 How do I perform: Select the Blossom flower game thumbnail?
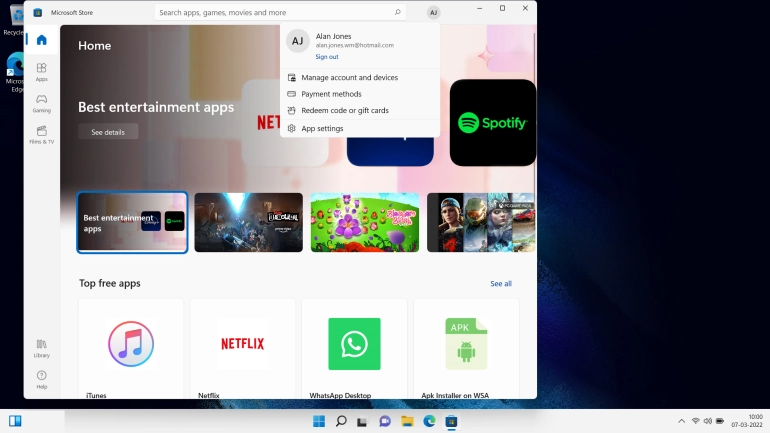(365, 222)
